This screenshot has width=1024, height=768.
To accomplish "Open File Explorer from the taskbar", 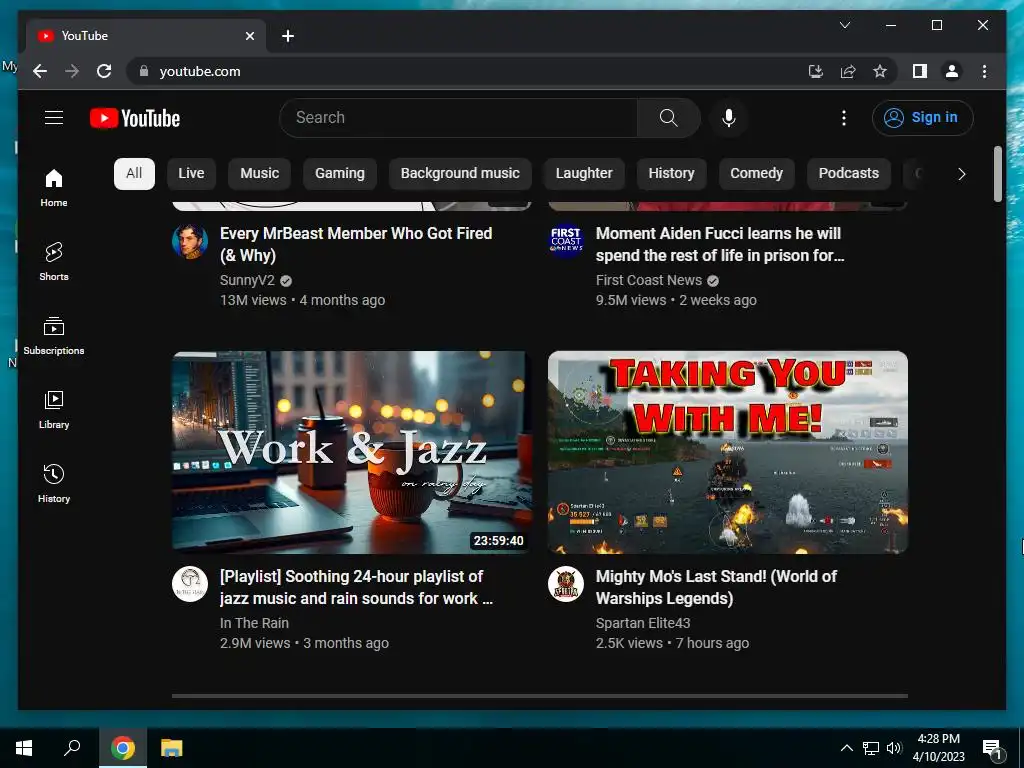I will point(171,748).
